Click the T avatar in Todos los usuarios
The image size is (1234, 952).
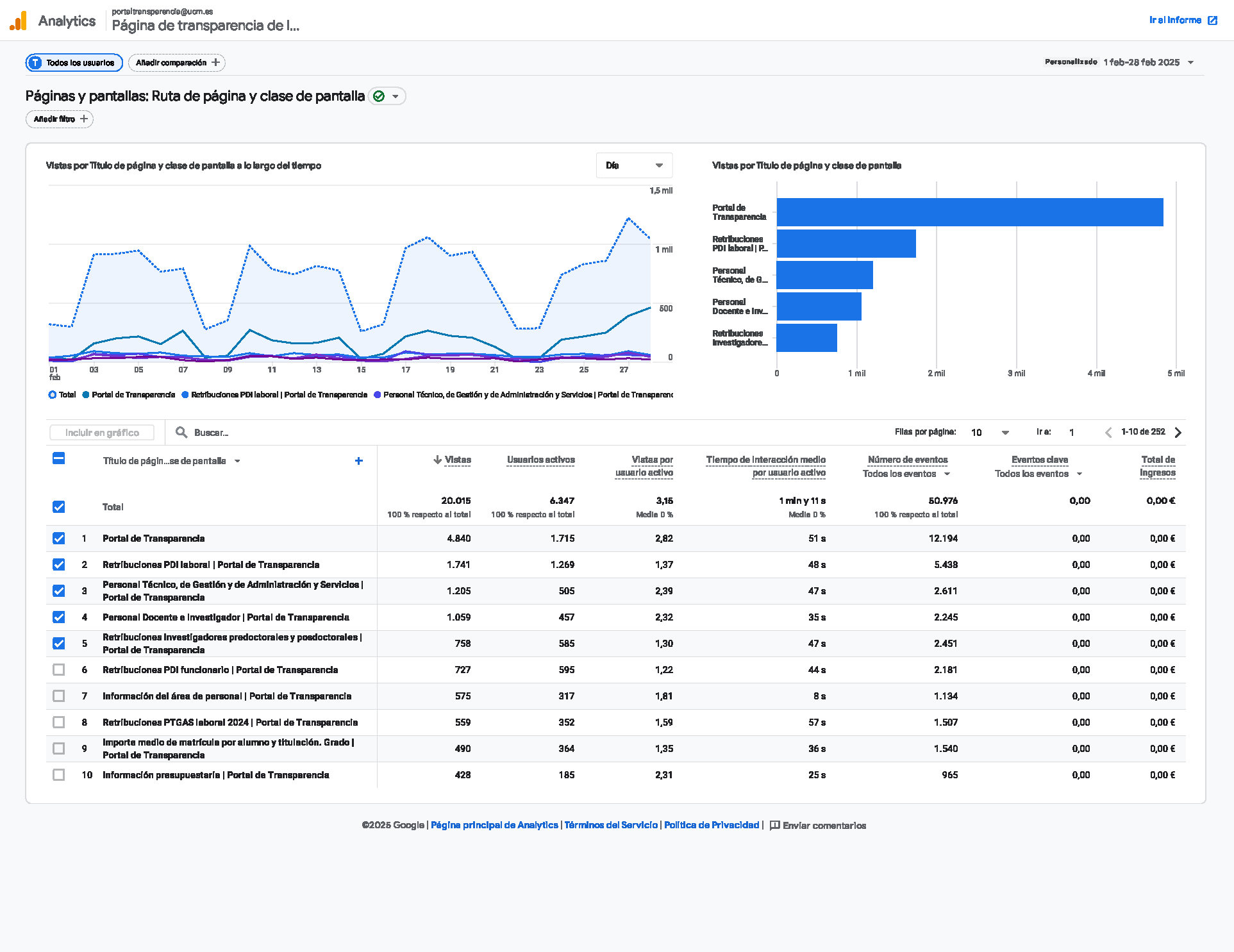coord(36,63)
